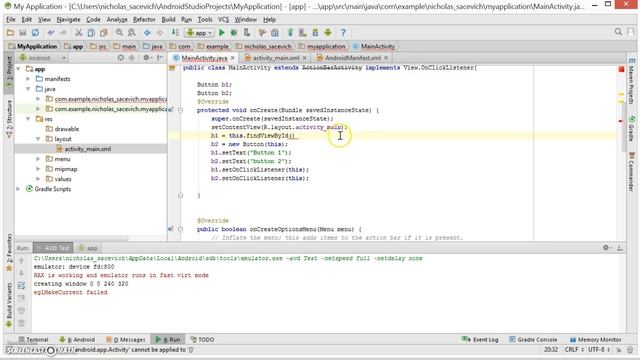Open the 0: Messages tool window
Image resolution: width=640 pixels, height=360 pixels.
point(125,340)
